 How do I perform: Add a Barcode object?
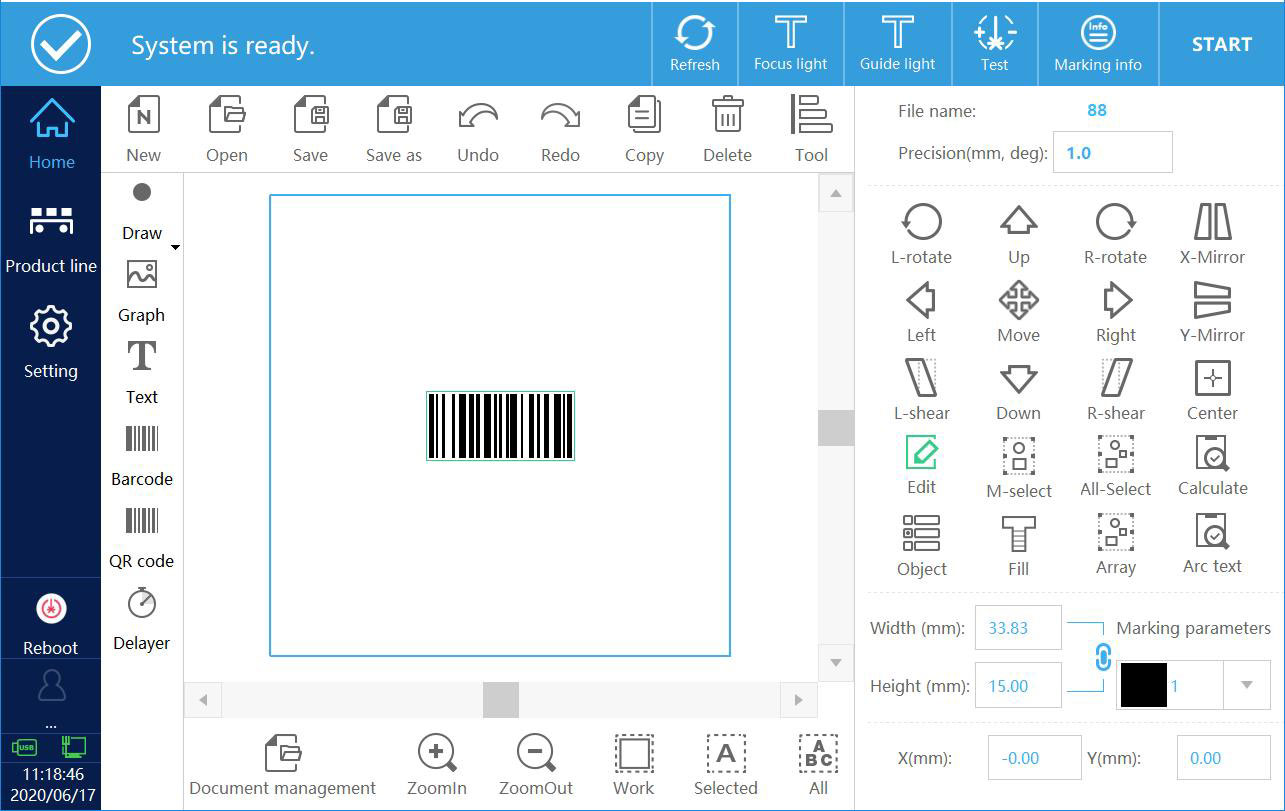coord(142,455)
